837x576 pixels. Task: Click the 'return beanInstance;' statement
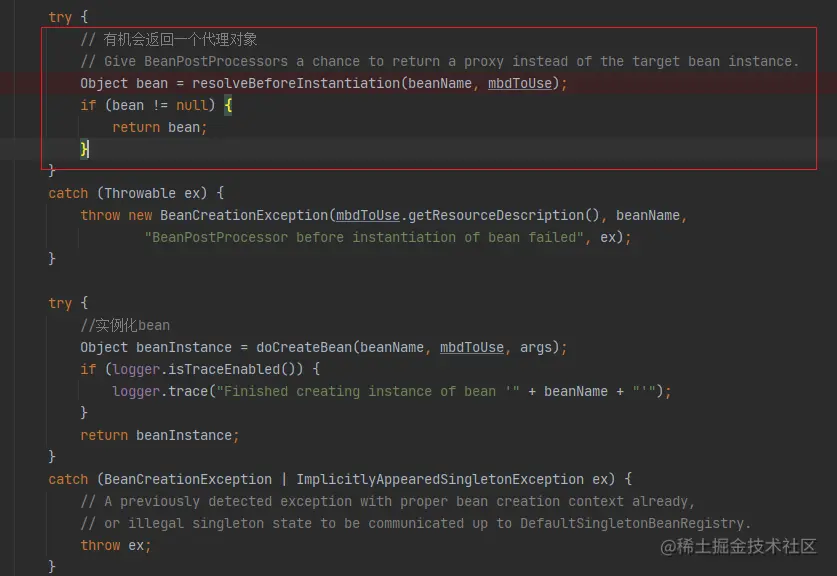tap(160, 436)
